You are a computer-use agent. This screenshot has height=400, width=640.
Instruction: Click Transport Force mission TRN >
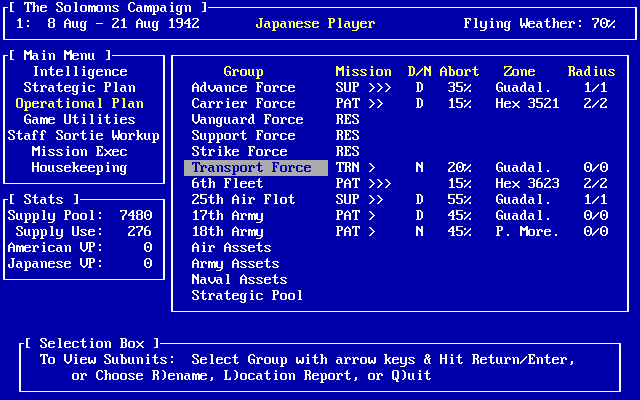355,167
